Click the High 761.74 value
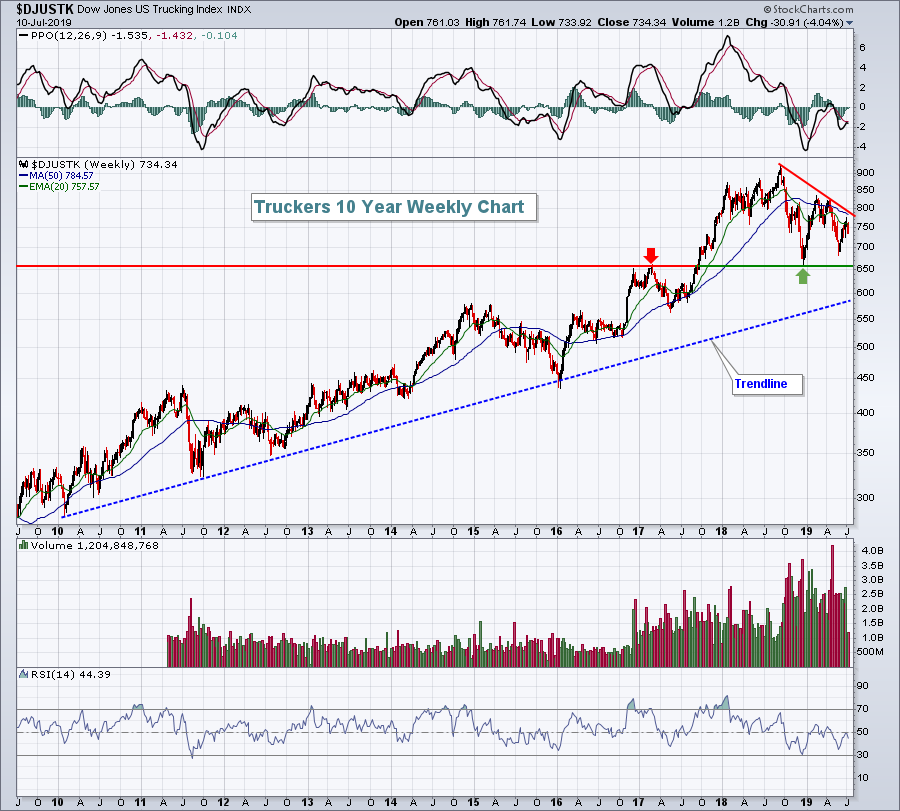The height and width of the screenshot is (811, 900). coord(495,22)
